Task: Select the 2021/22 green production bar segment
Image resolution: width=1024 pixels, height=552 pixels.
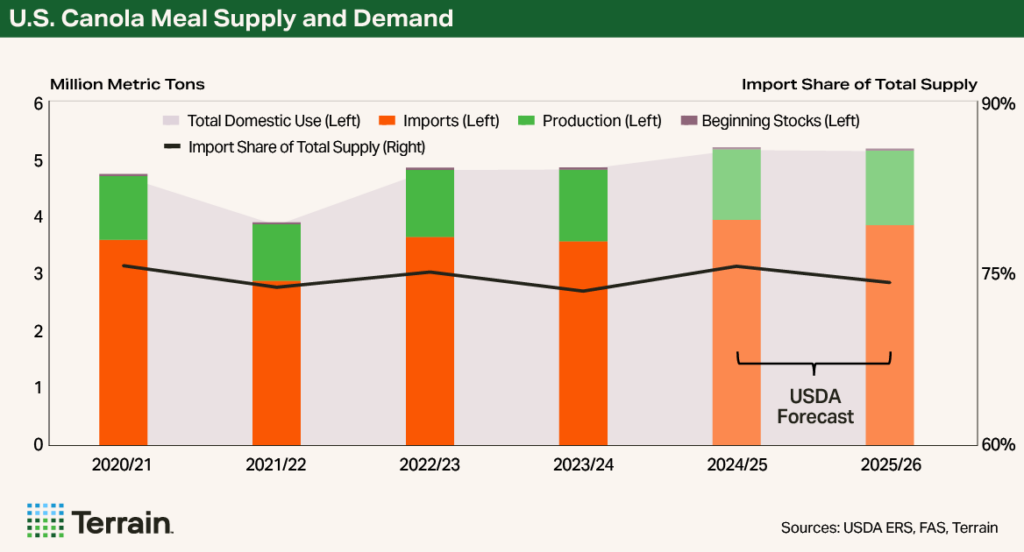Action: tap(276, 252)
